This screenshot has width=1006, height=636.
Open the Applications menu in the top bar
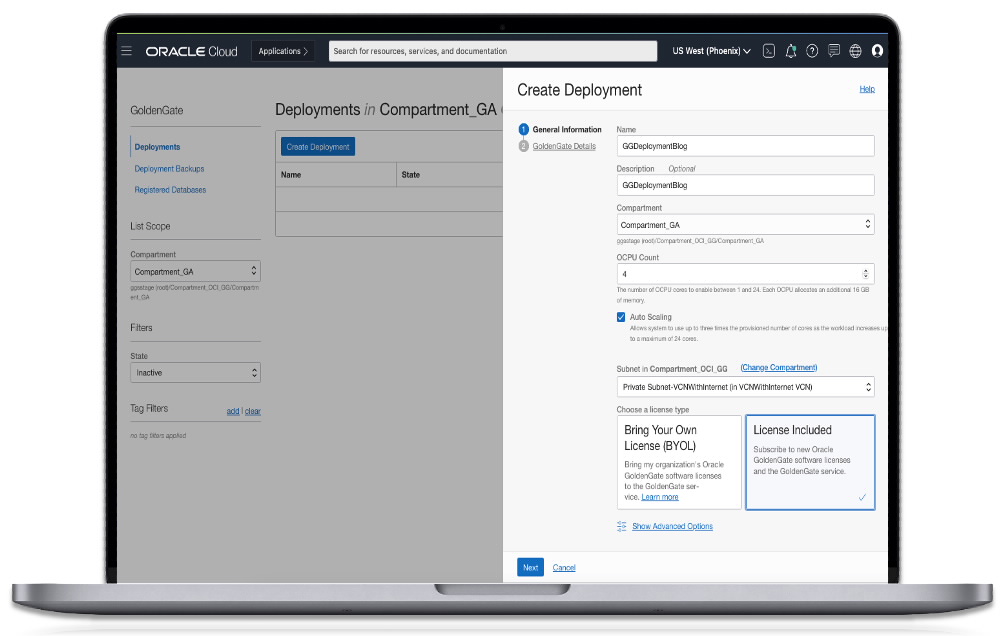(283, 50)
